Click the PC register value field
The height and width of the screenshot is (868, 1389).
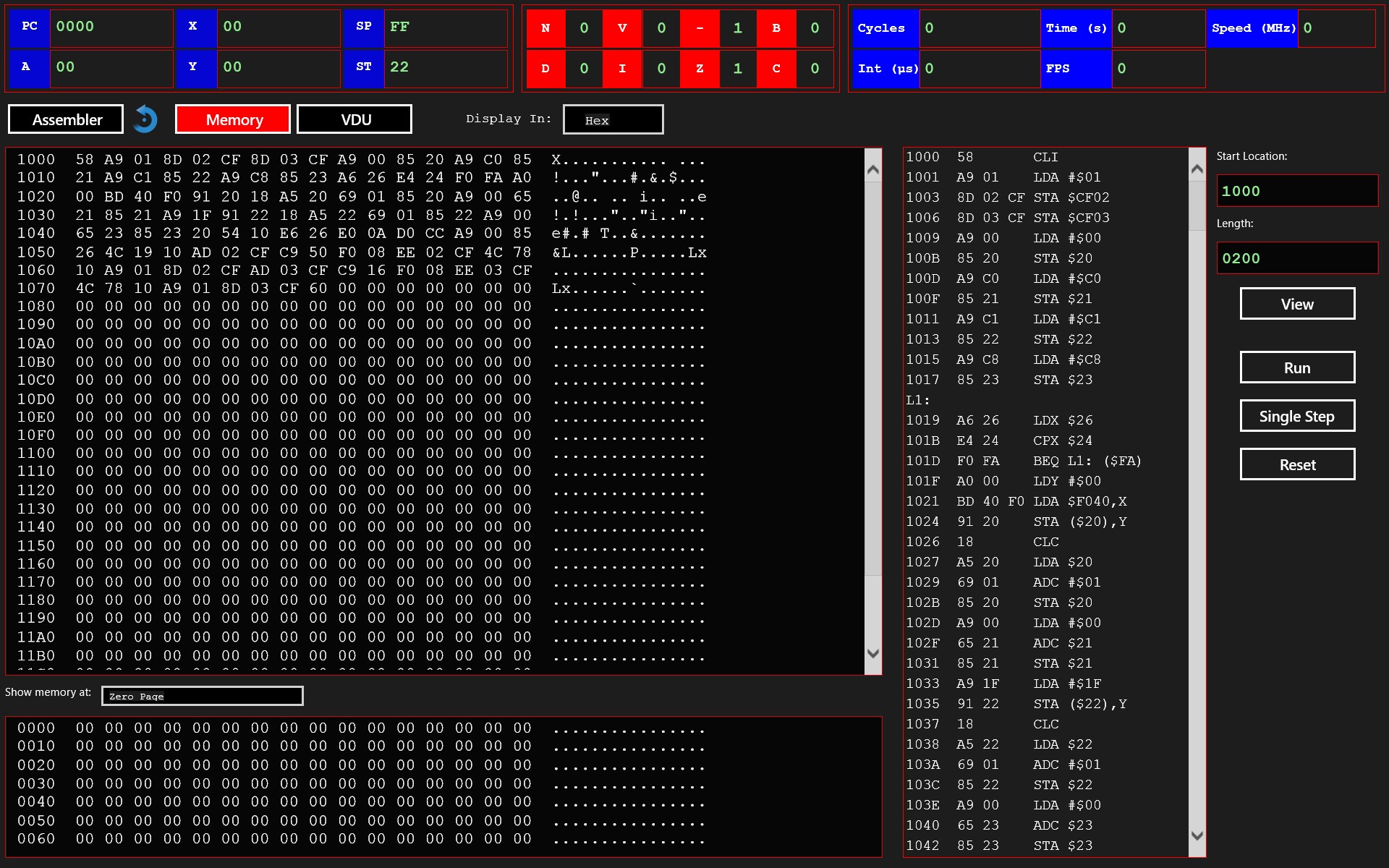pyautogui.click(x=111, y=27)
